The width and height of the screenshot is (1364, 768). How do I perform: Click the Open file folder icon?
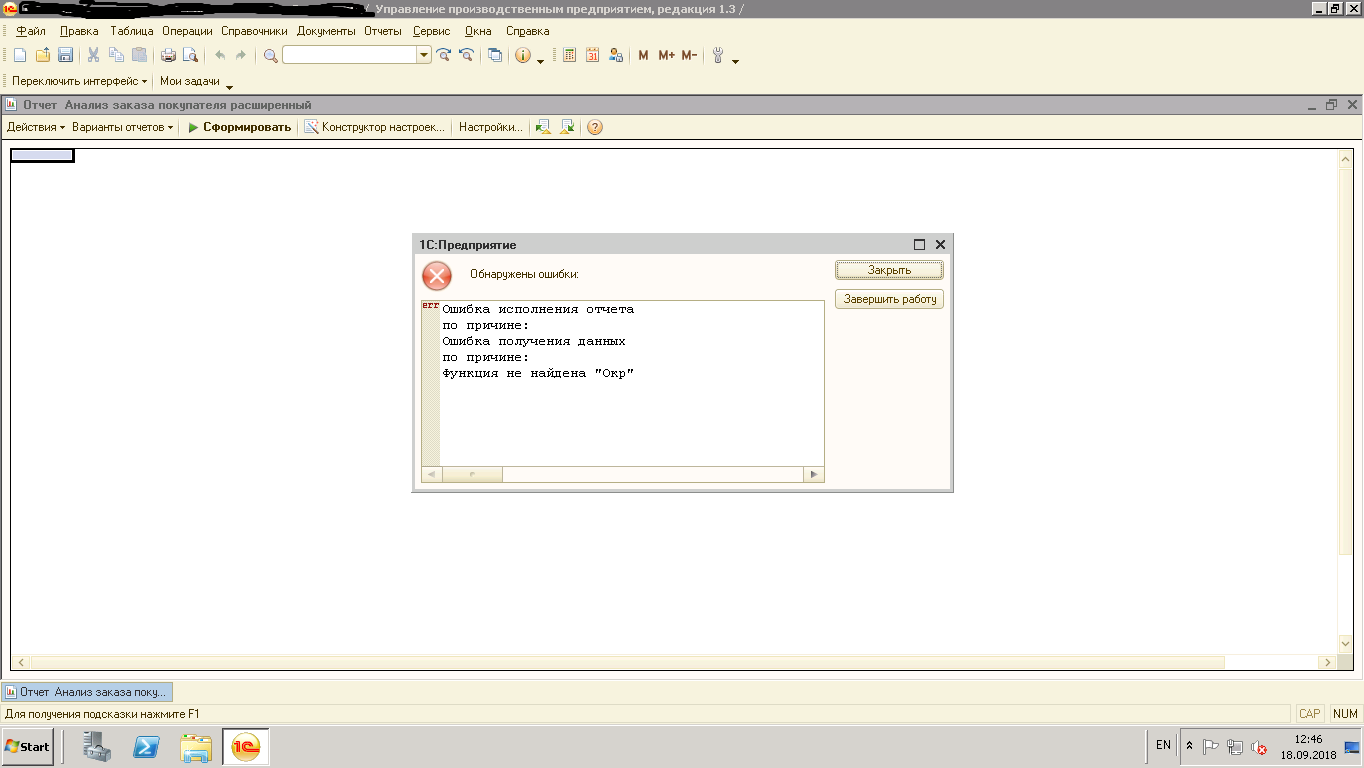(x=42, y=56)
